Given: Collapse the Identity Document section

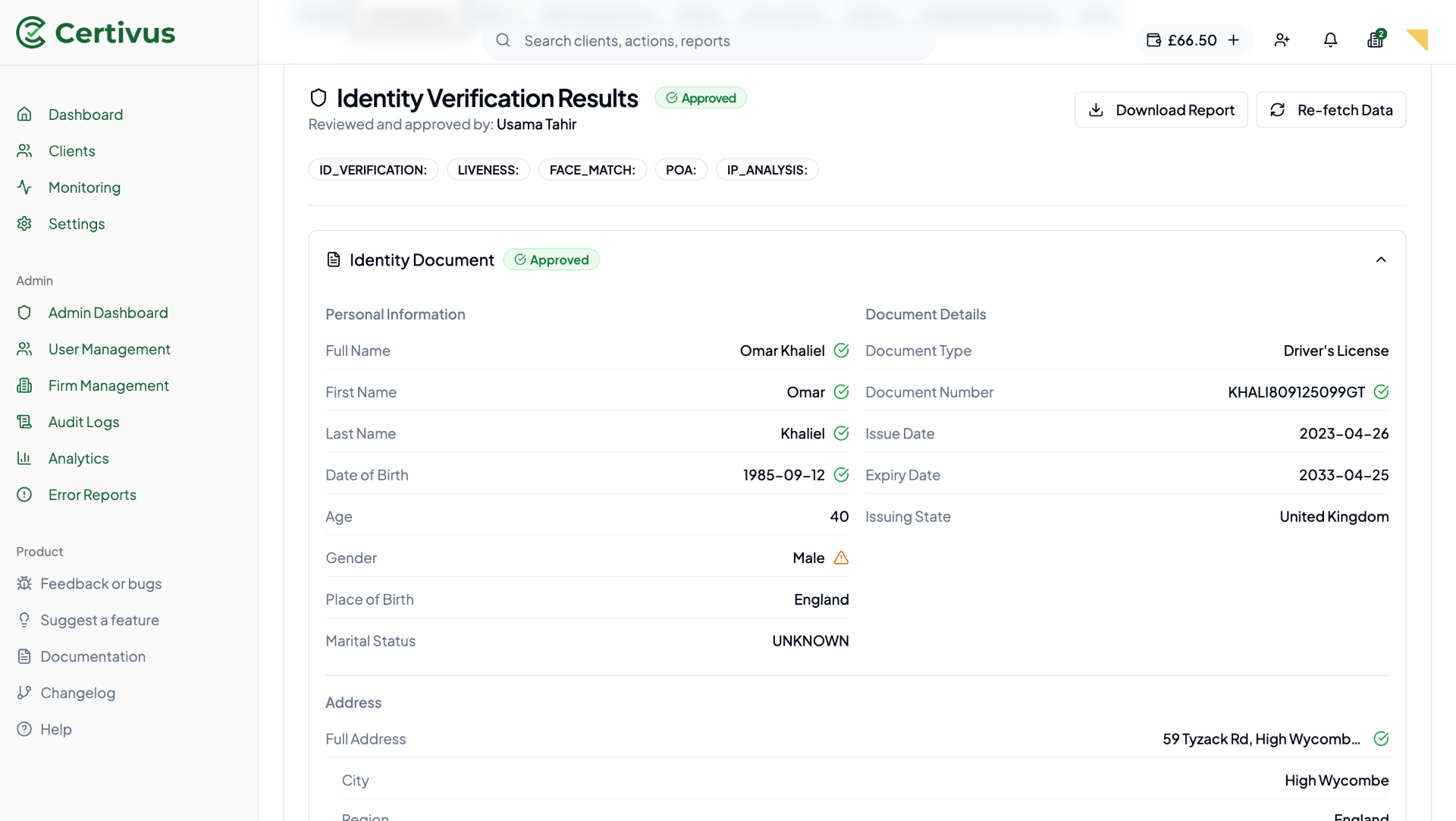Looking at the screenshot, I should [x=1381, y=260].
